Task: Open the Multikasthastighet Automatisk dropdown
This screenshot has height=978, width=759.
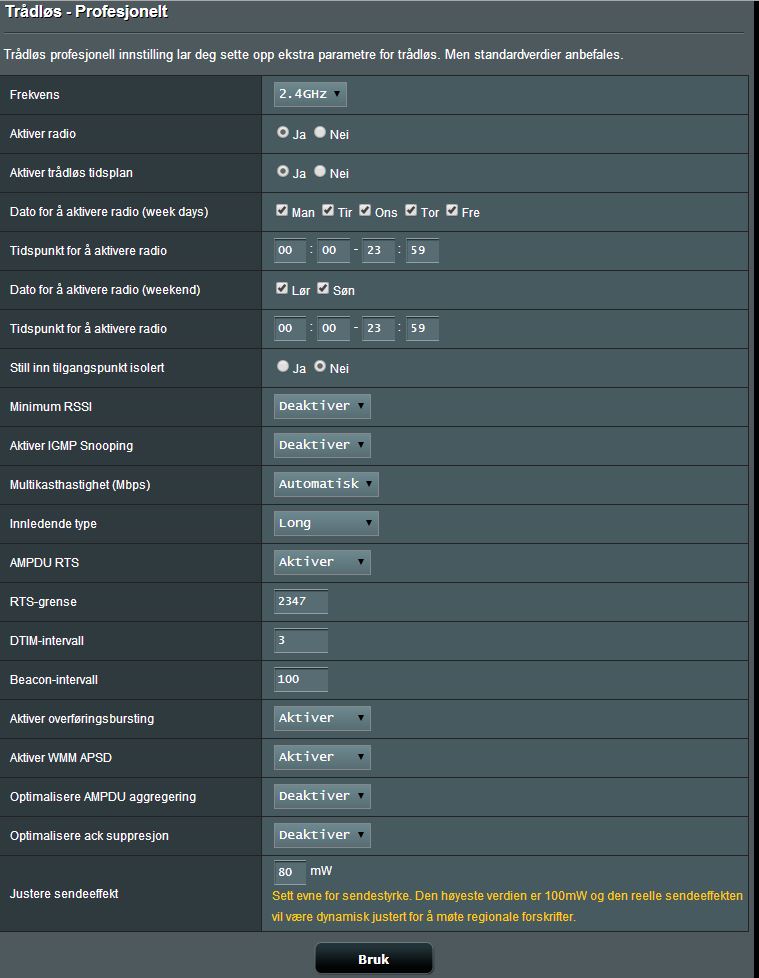Action: click(x=326, y=484)
